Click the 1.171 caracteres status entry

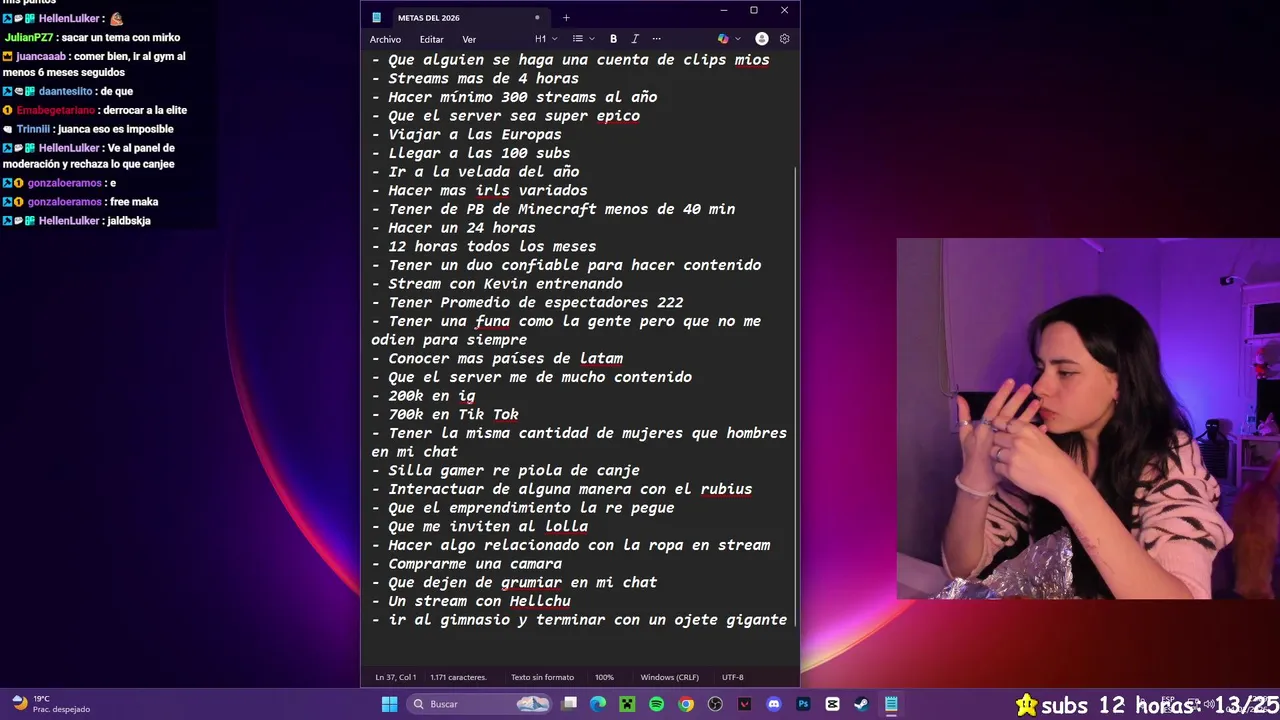coord(458,677)
